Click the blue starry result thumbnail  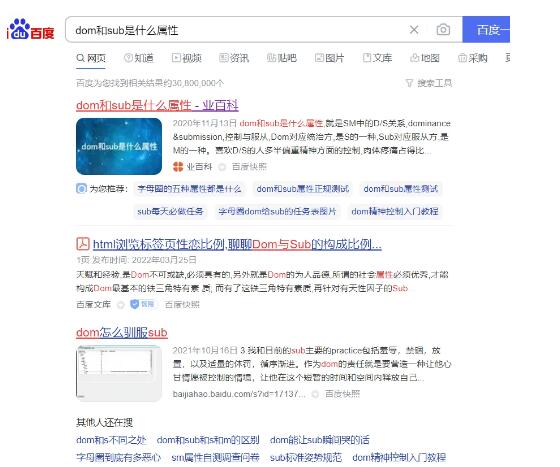(119, 146)
